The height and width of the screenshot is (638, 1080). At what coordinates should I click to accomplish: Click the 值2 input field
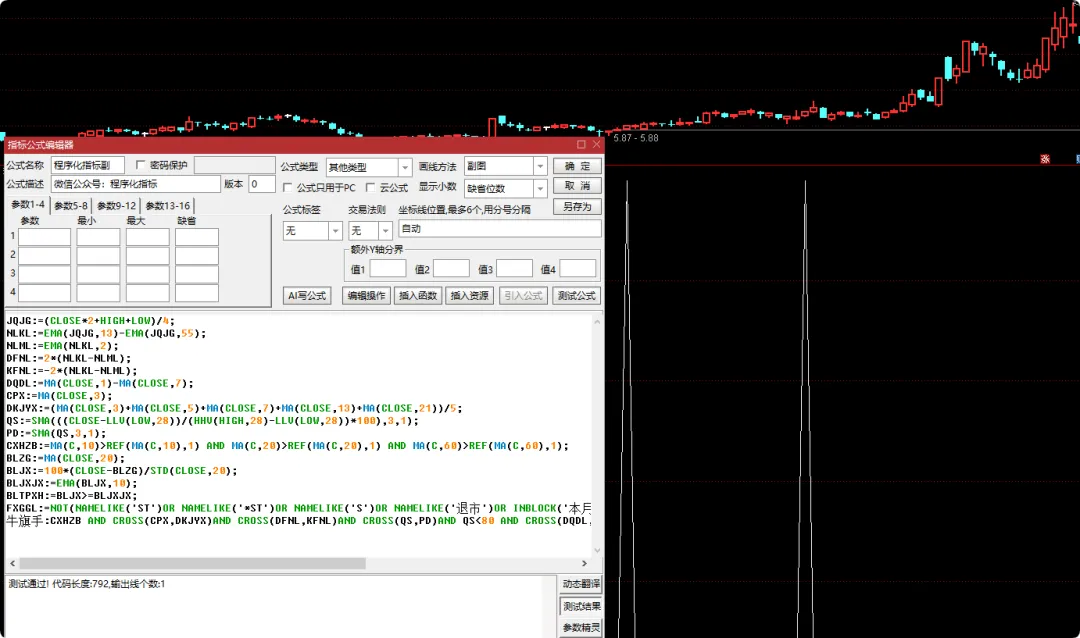pos(451,269)
